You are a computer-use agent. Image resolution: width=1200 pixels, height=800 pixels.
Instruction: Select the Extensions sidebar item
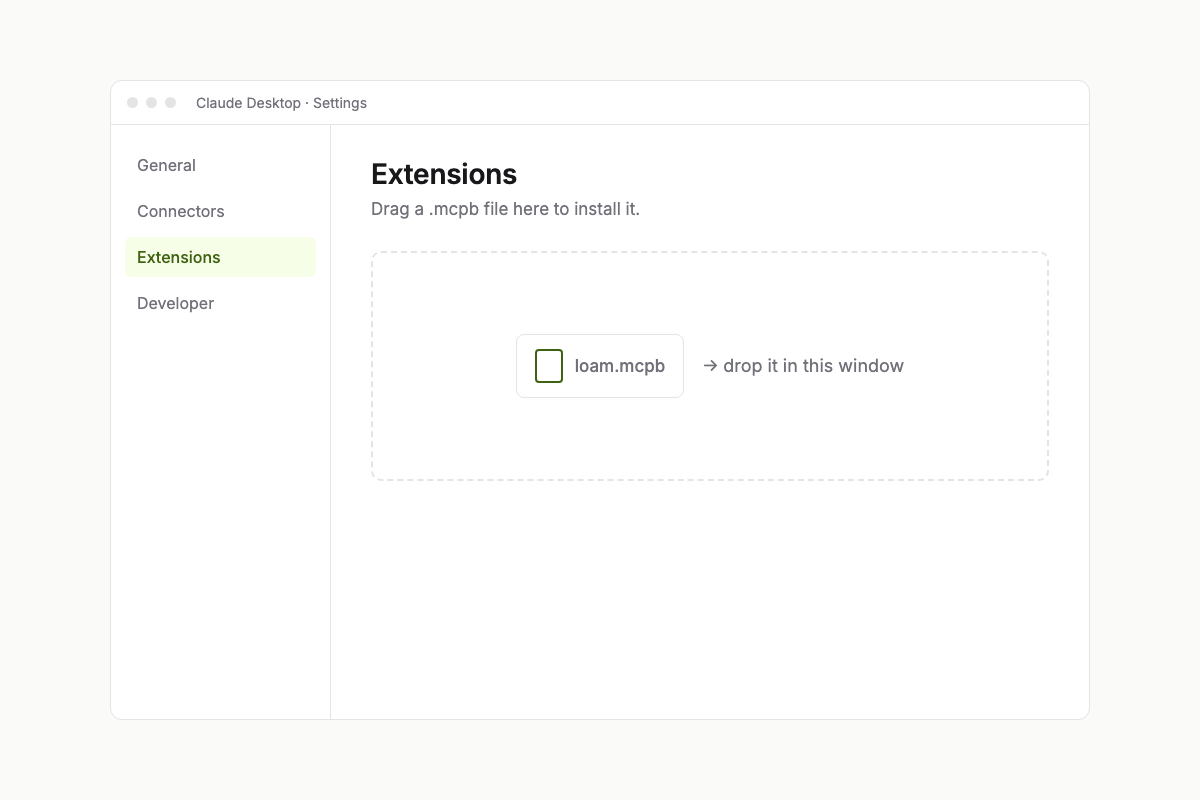coord(220,257)
